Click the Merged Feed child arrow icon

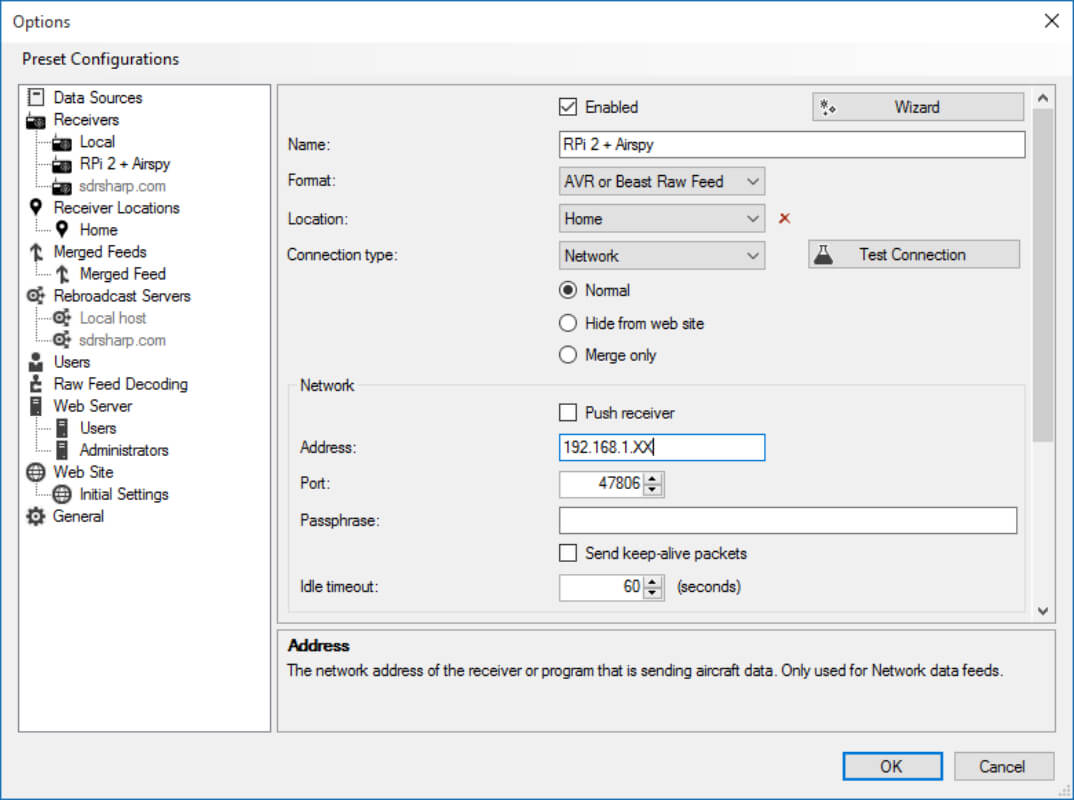coord(62,274)
